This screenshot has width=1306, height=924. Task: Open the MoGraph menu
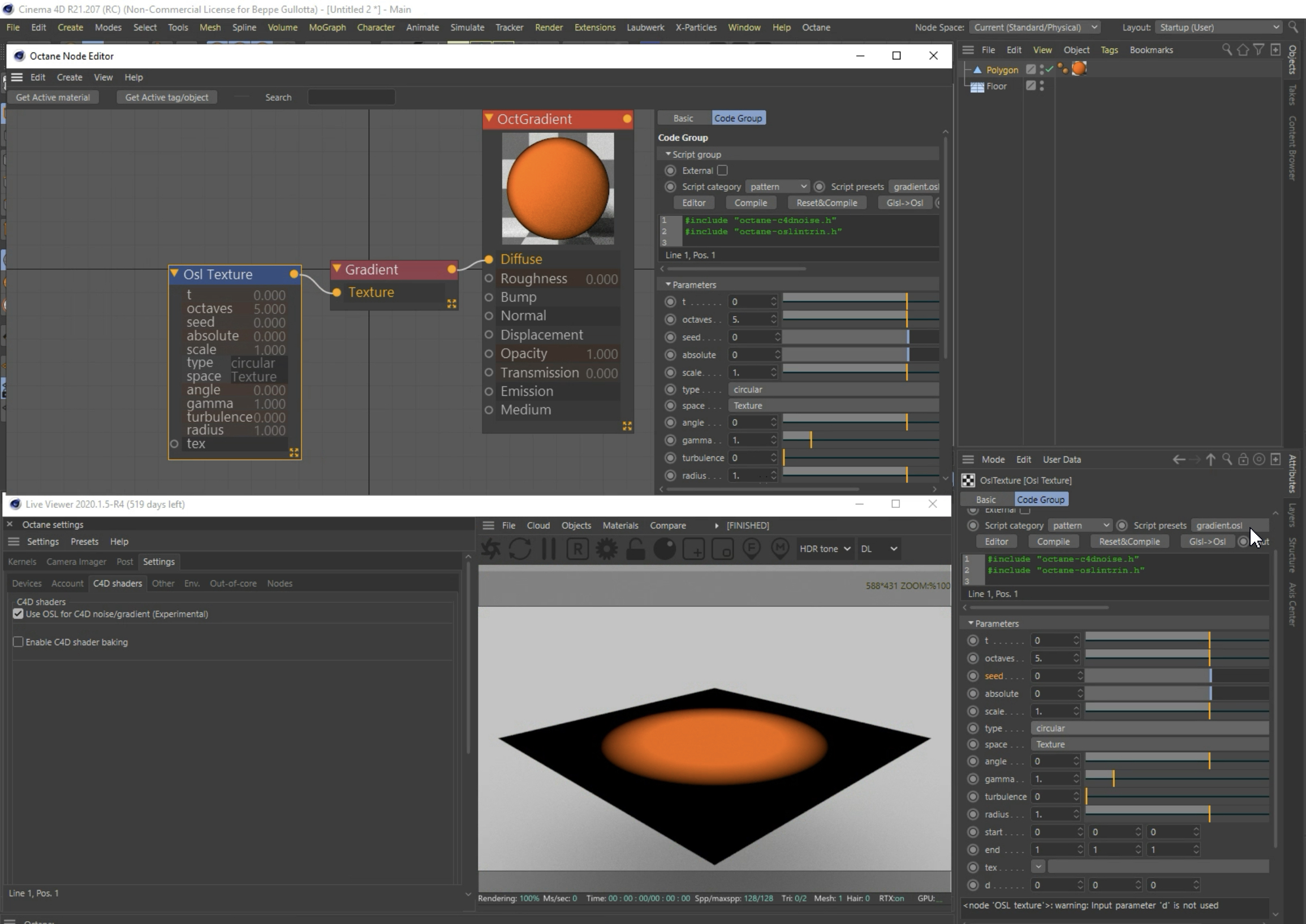point(327,27)
